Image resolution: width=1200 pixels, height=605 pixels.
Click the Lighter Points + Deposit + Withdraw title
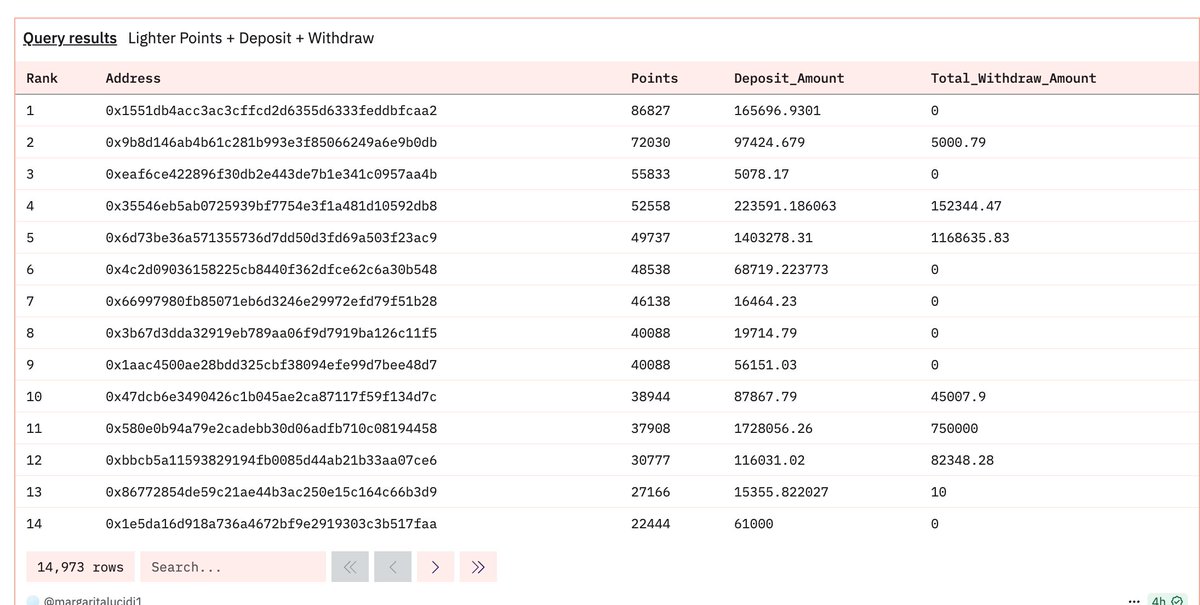click(251, 38)
